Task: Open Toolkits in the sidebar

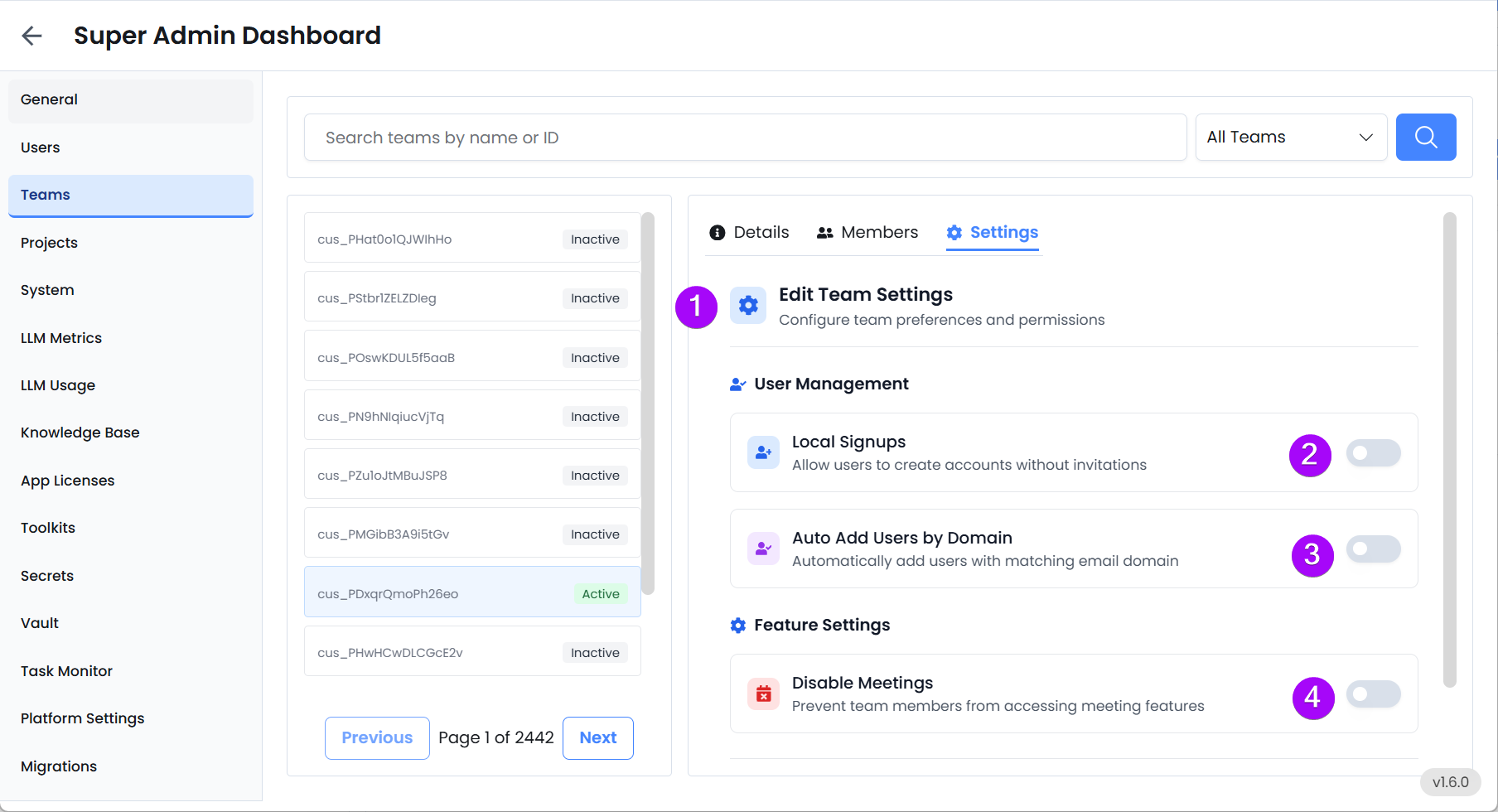Action: click(x=131, y=528)
